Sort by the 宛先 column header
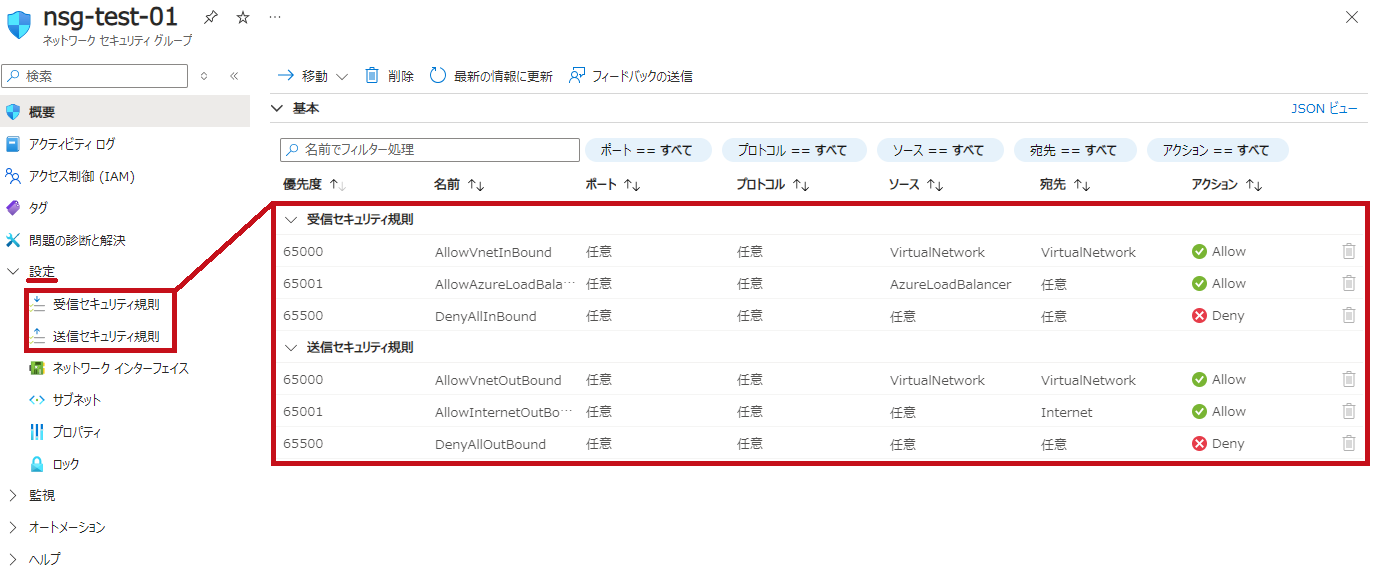The image size is (1375, 572). point(1065,185)
